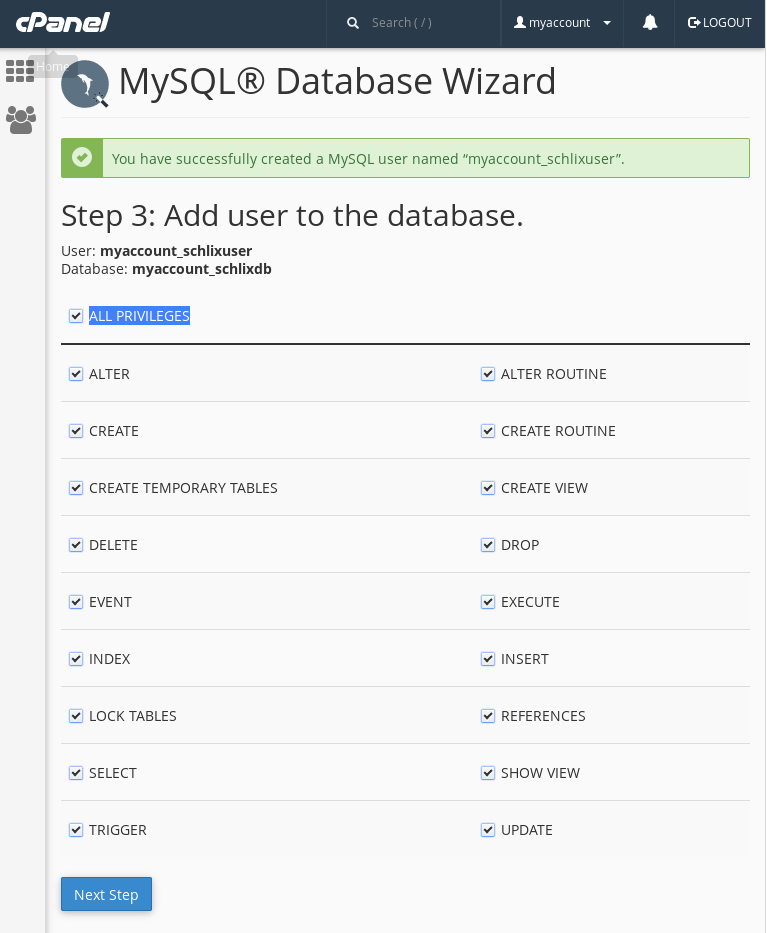The image size is (767, 933).
Task: Uncheck the ALTER ROUTINE privilege
Action: click(488, 374)
